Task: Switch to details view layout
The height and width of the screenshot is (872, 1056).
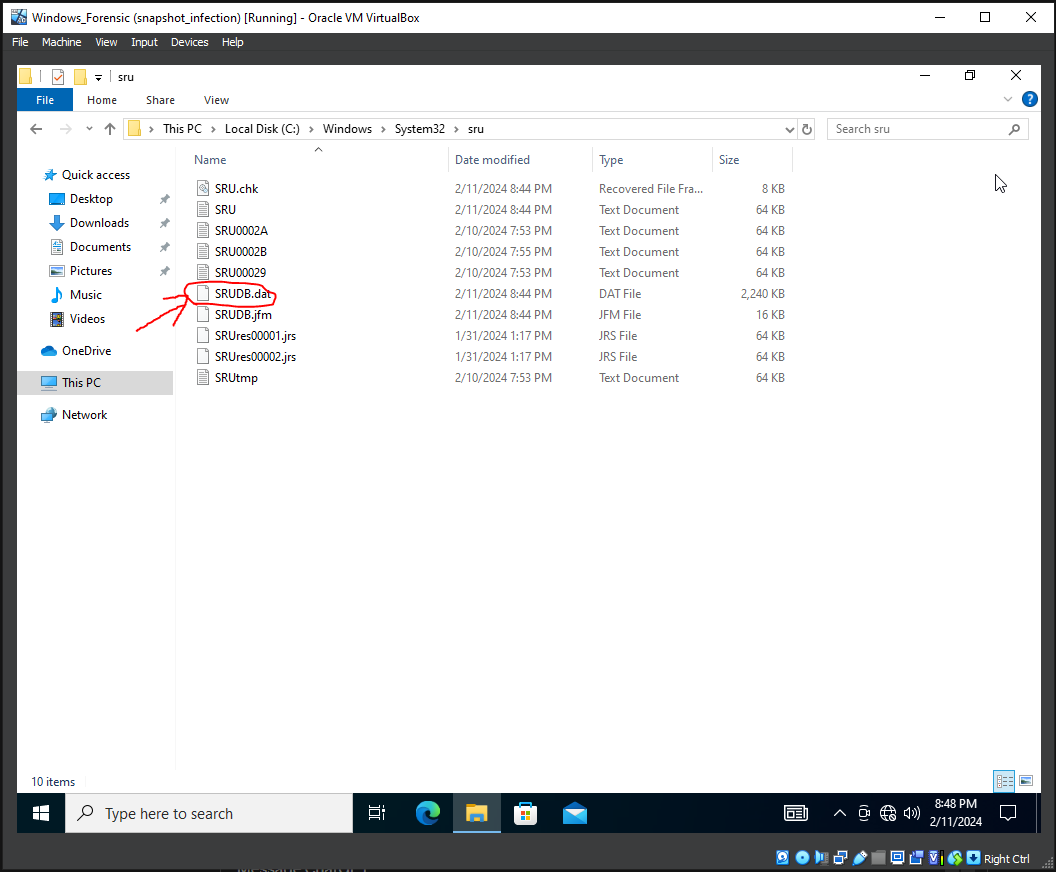Action: (1003, 781)
